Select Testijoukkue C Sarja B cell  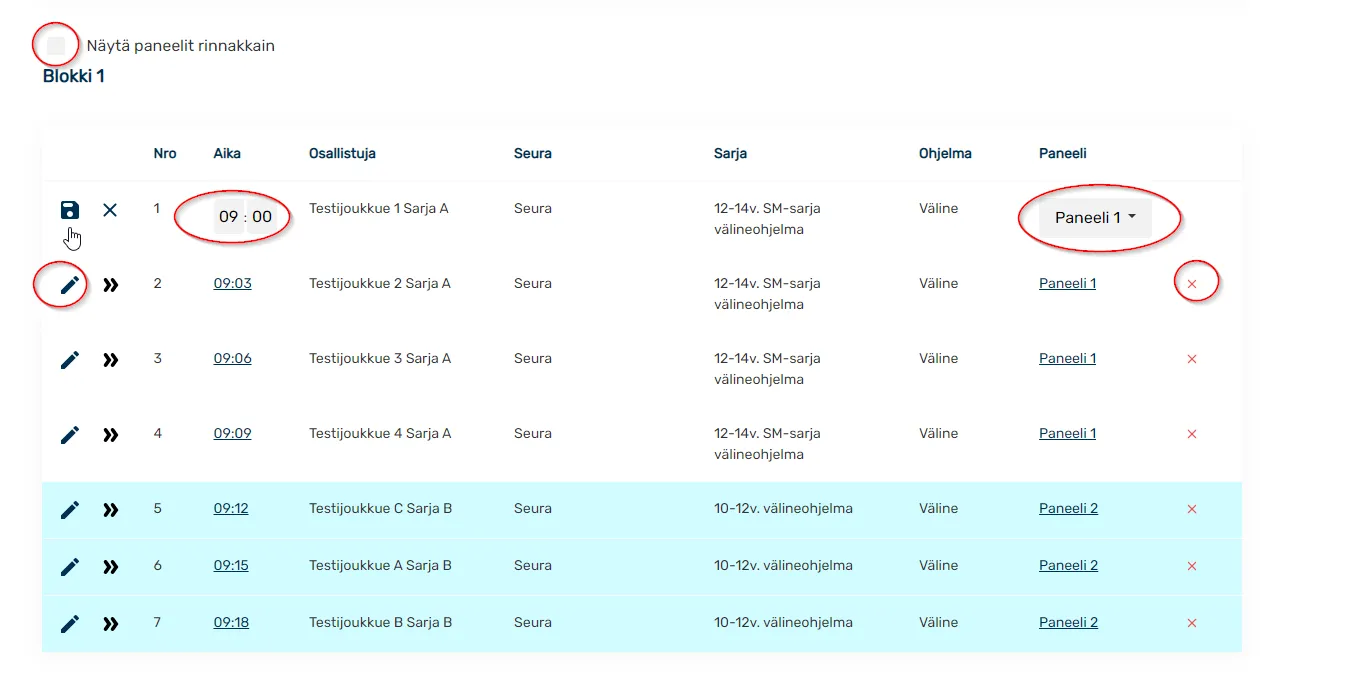point(380,509)
